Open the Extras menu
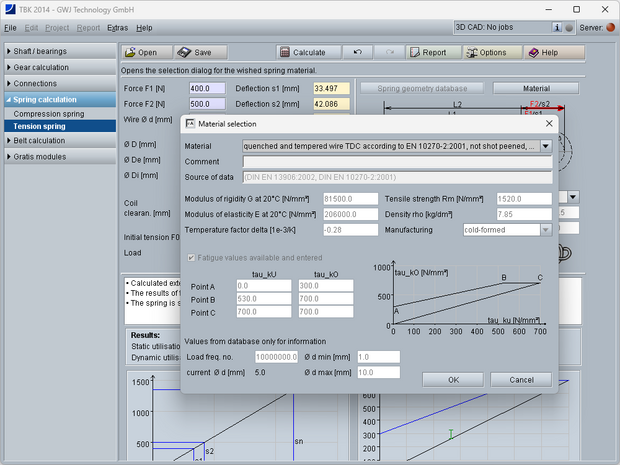Viewport: 620px width, 465px height. 117,28
